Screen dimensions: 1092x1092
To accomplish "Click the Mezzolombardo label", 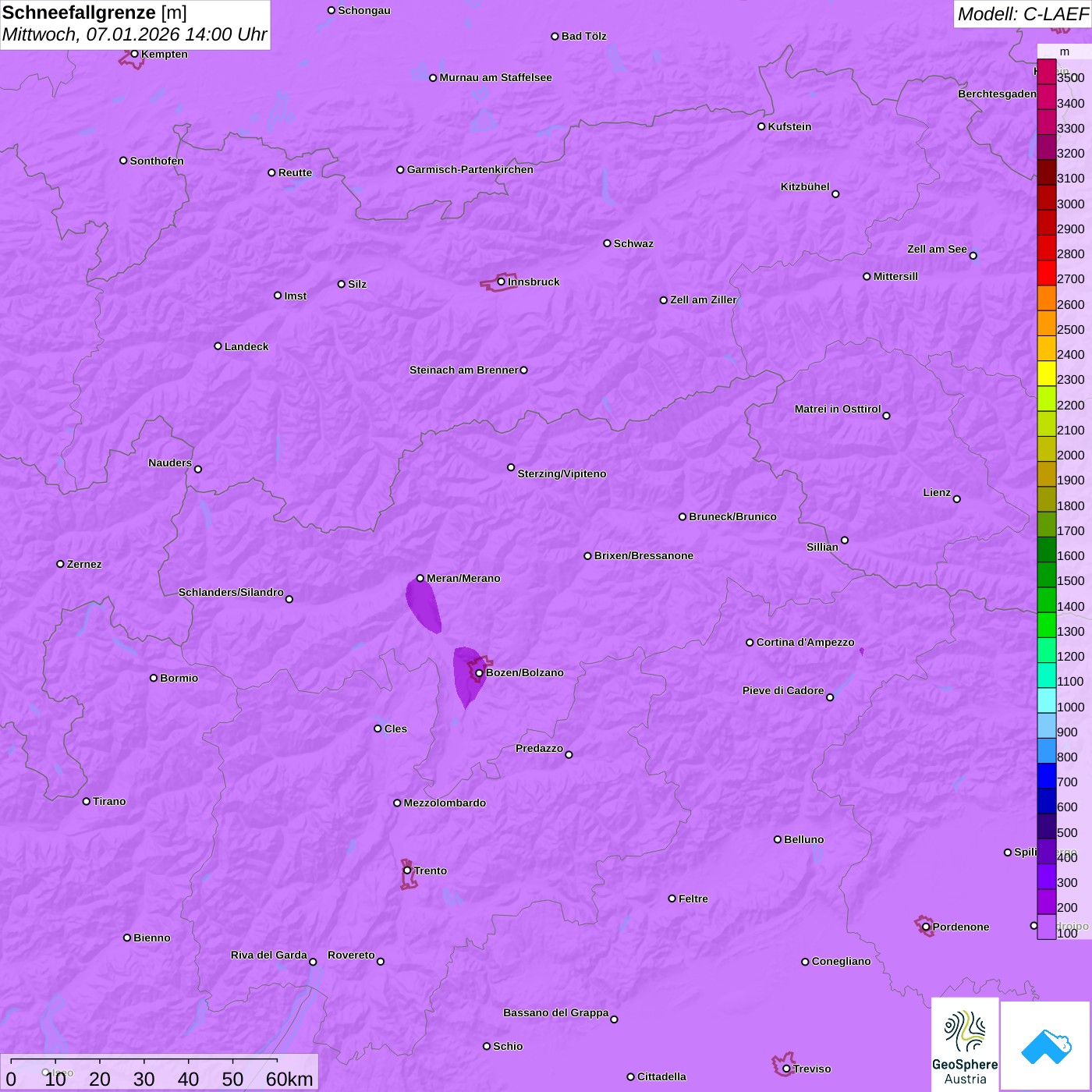I will click(445, 803).
